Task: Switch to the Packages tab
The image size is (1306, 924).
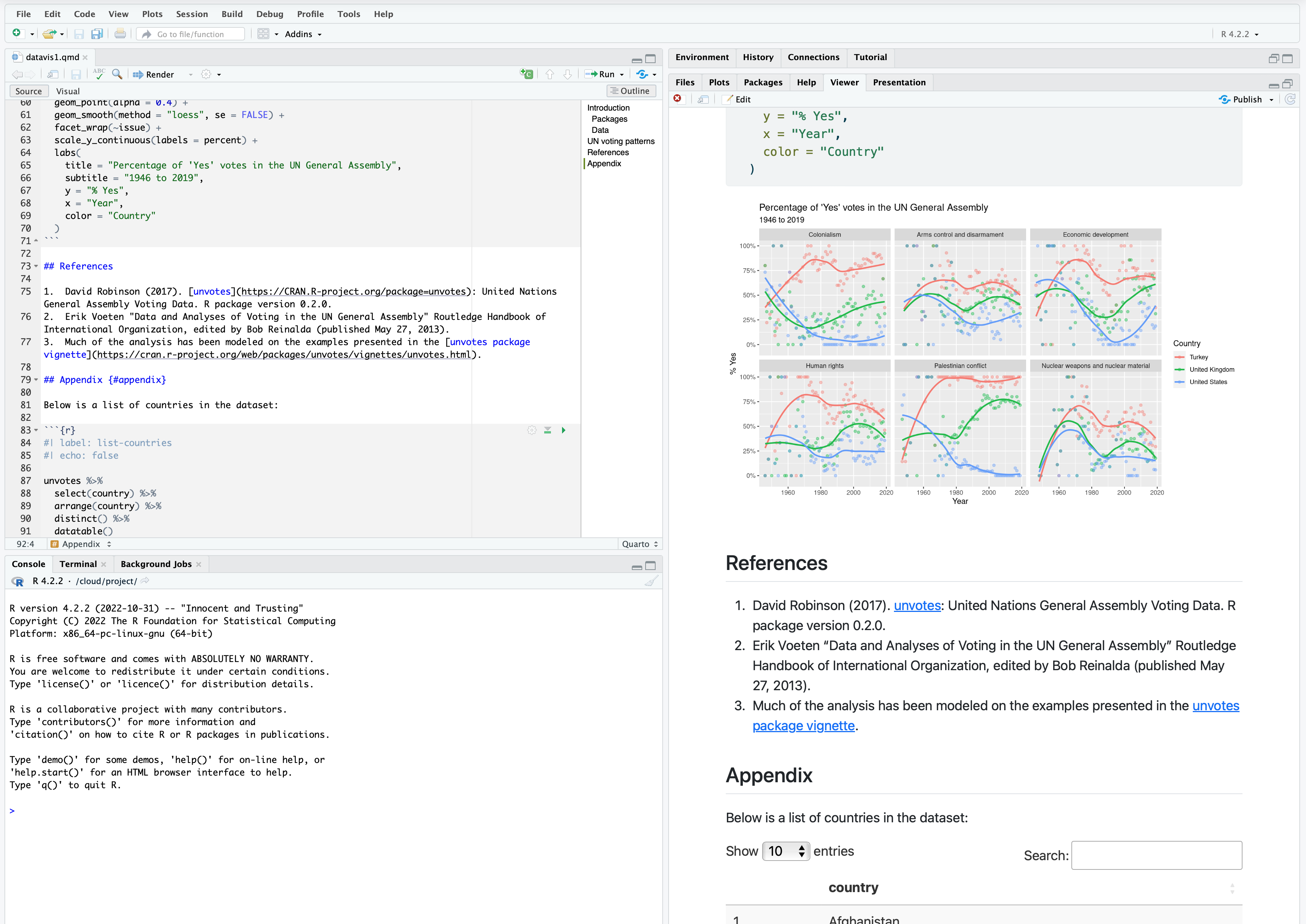Action: (763, 82)
